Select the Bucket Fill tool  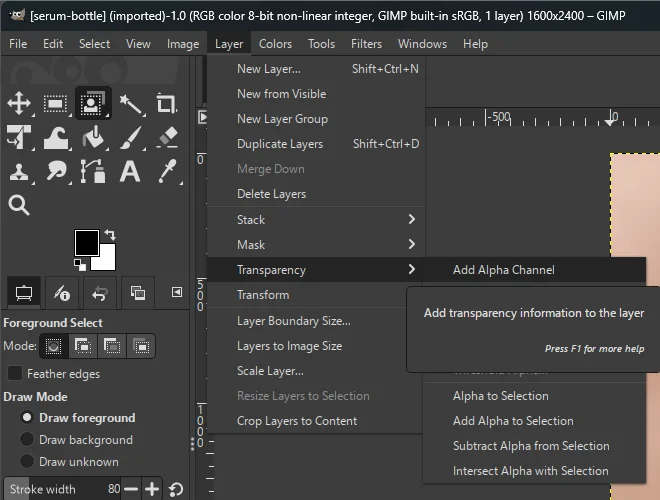[93, 138]
